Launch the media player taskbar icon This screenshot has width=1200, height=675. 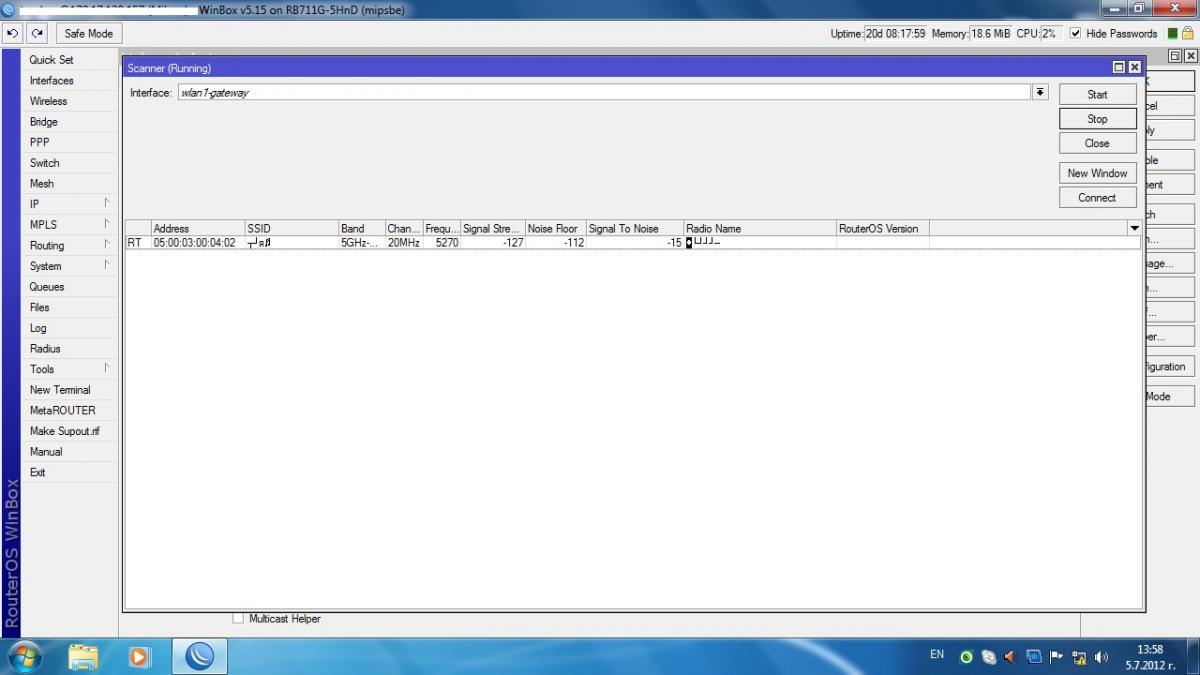pos(140,657)
